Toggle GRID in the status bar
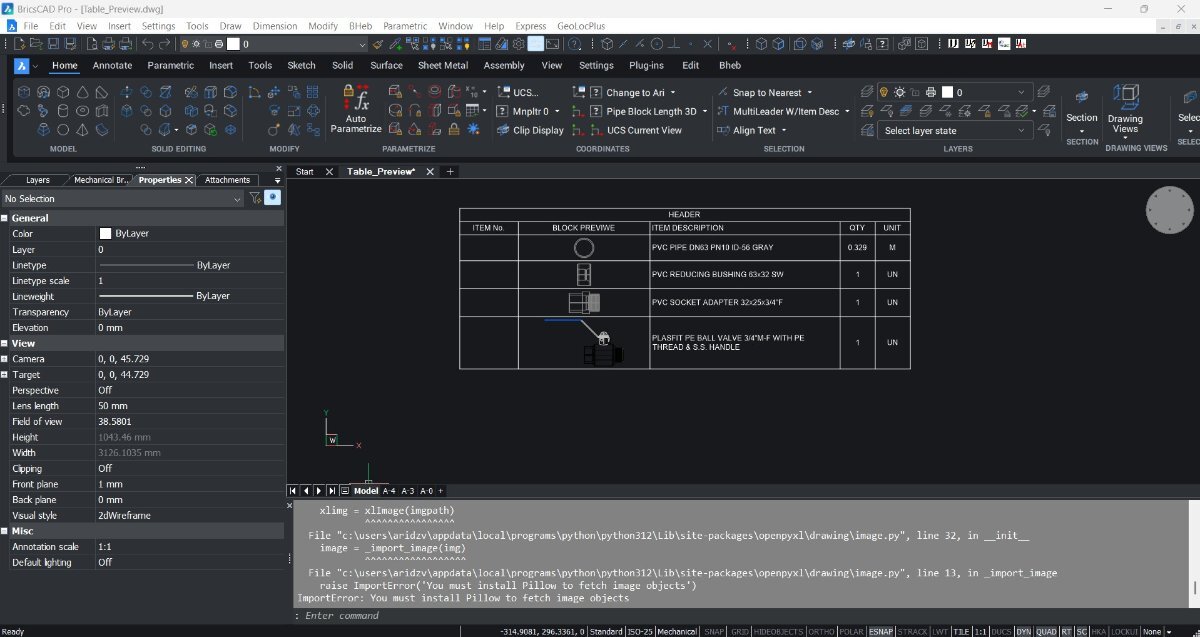1200x637 pixels. pyautogui.click(x=740, y=631)
